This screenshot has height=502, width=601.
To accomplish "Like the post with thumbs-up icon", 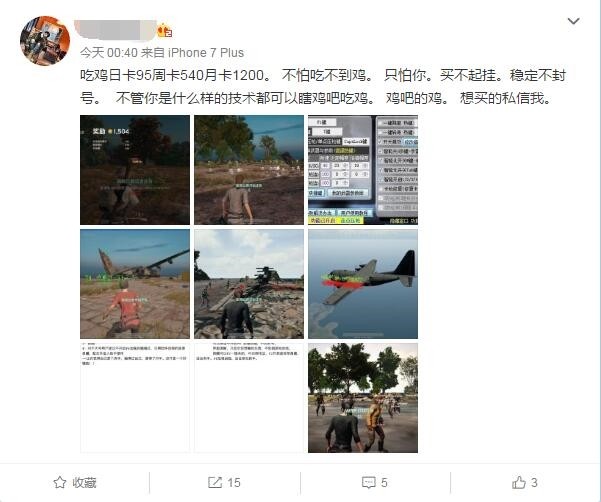I will click(x=519, y=482).
